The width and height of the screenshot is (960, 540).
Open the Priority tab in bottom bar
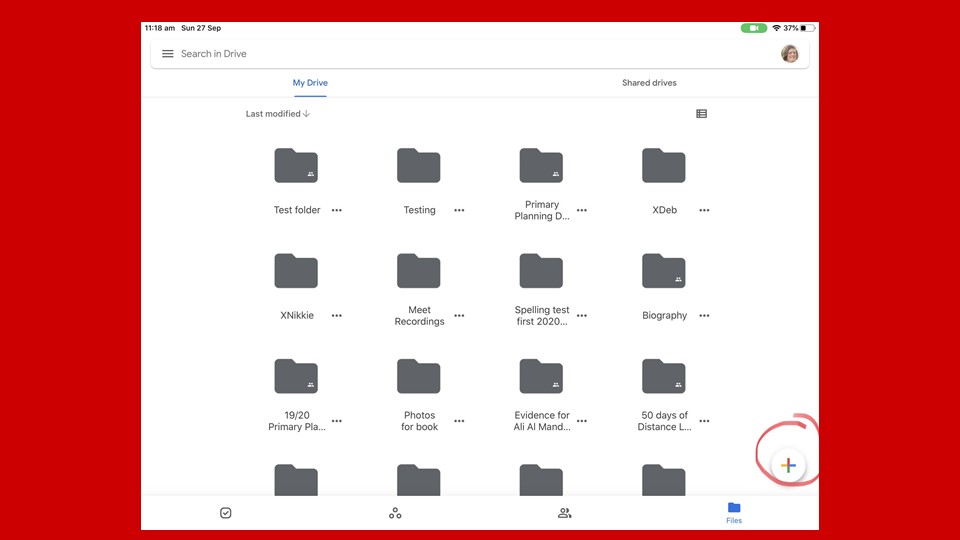(226, 513)
